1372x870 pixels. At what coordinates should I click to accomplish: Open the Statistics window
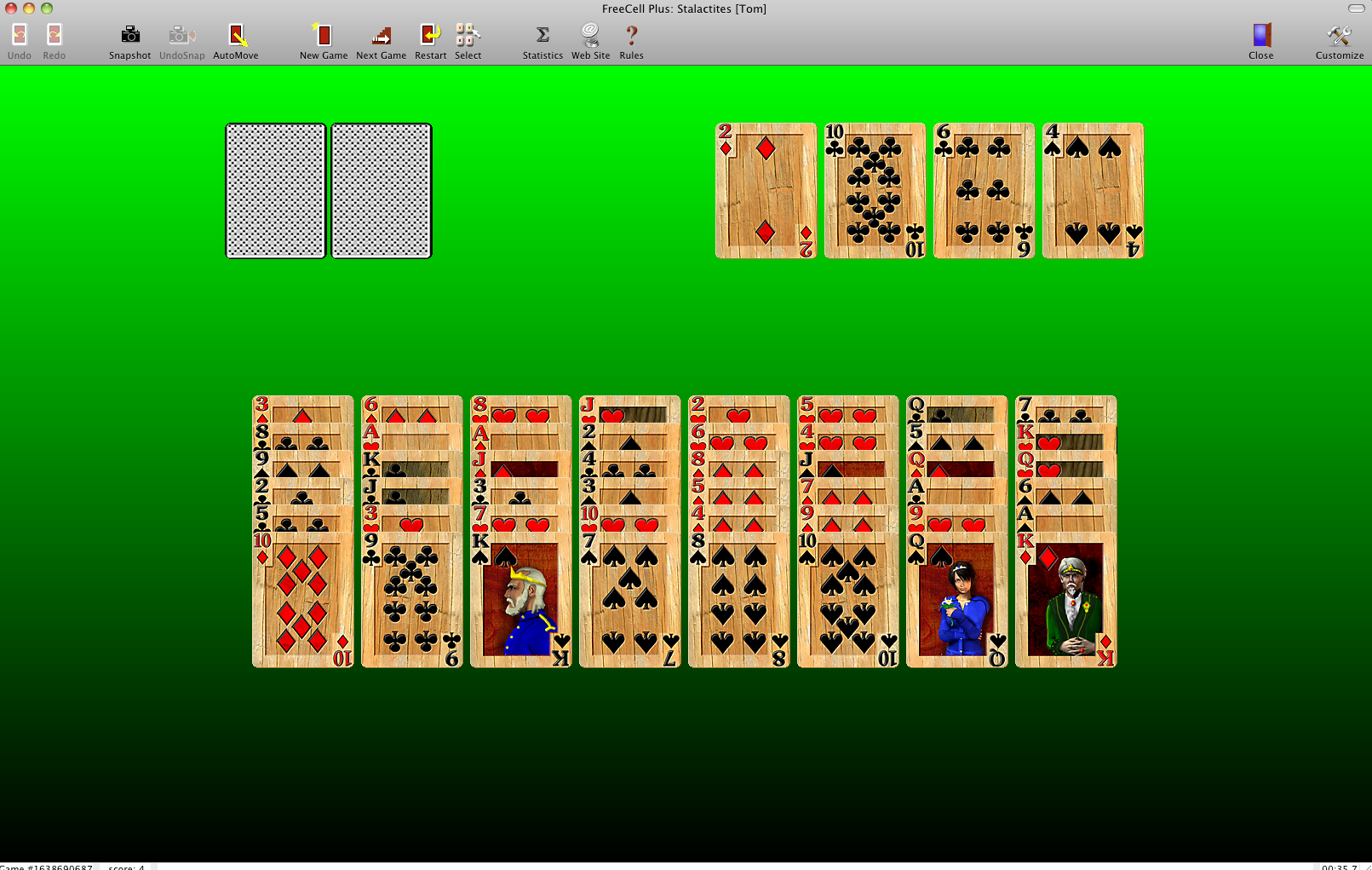(x=542, y=36)
